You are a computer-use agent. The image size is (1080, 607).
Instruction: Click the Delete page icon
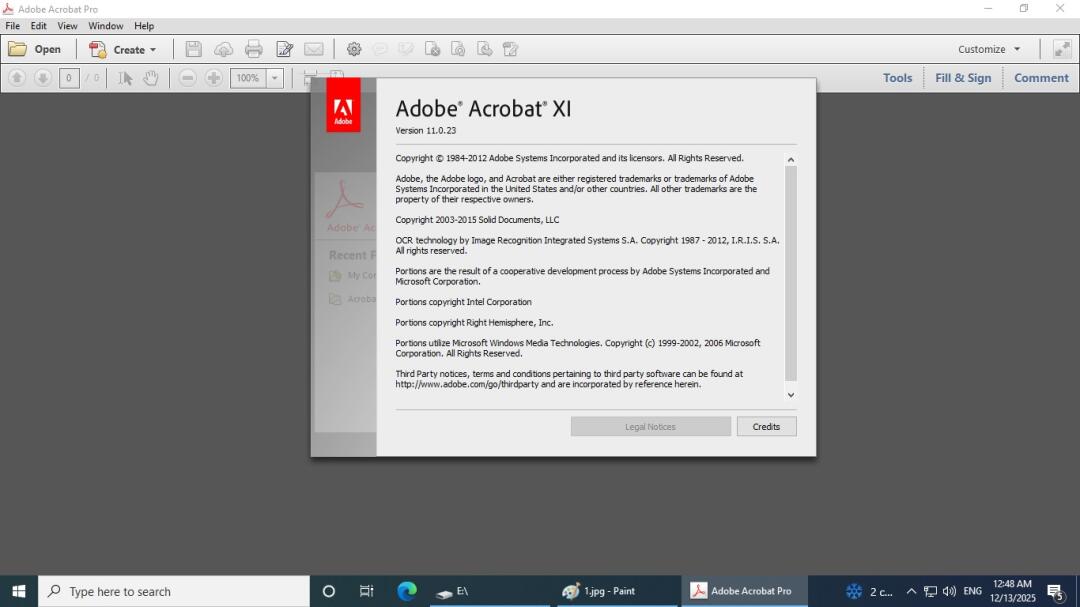[x=433, y=49]
